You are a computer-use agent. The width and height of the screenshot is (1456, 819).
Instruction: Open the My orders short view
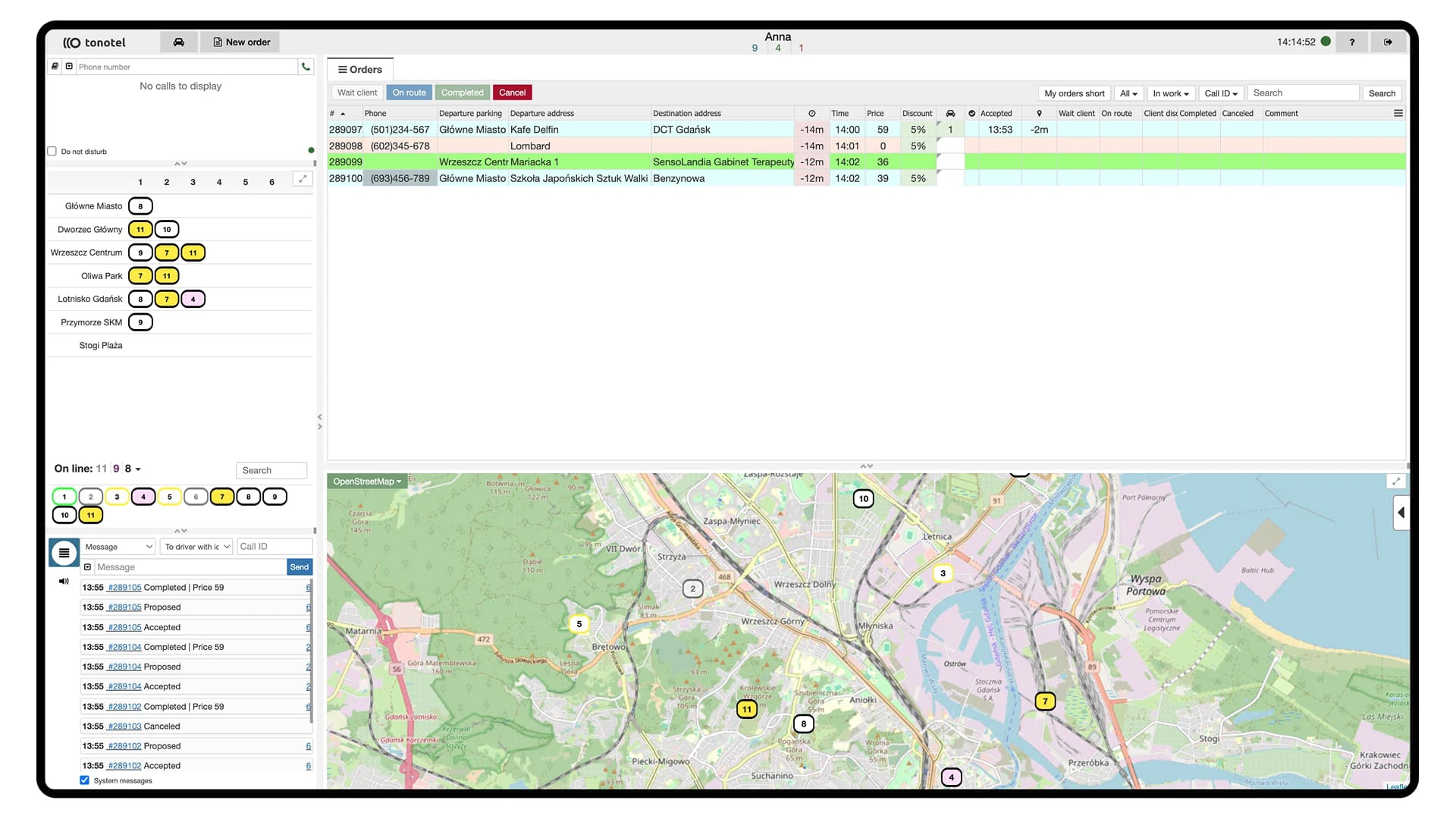[x=1074, y=93]
